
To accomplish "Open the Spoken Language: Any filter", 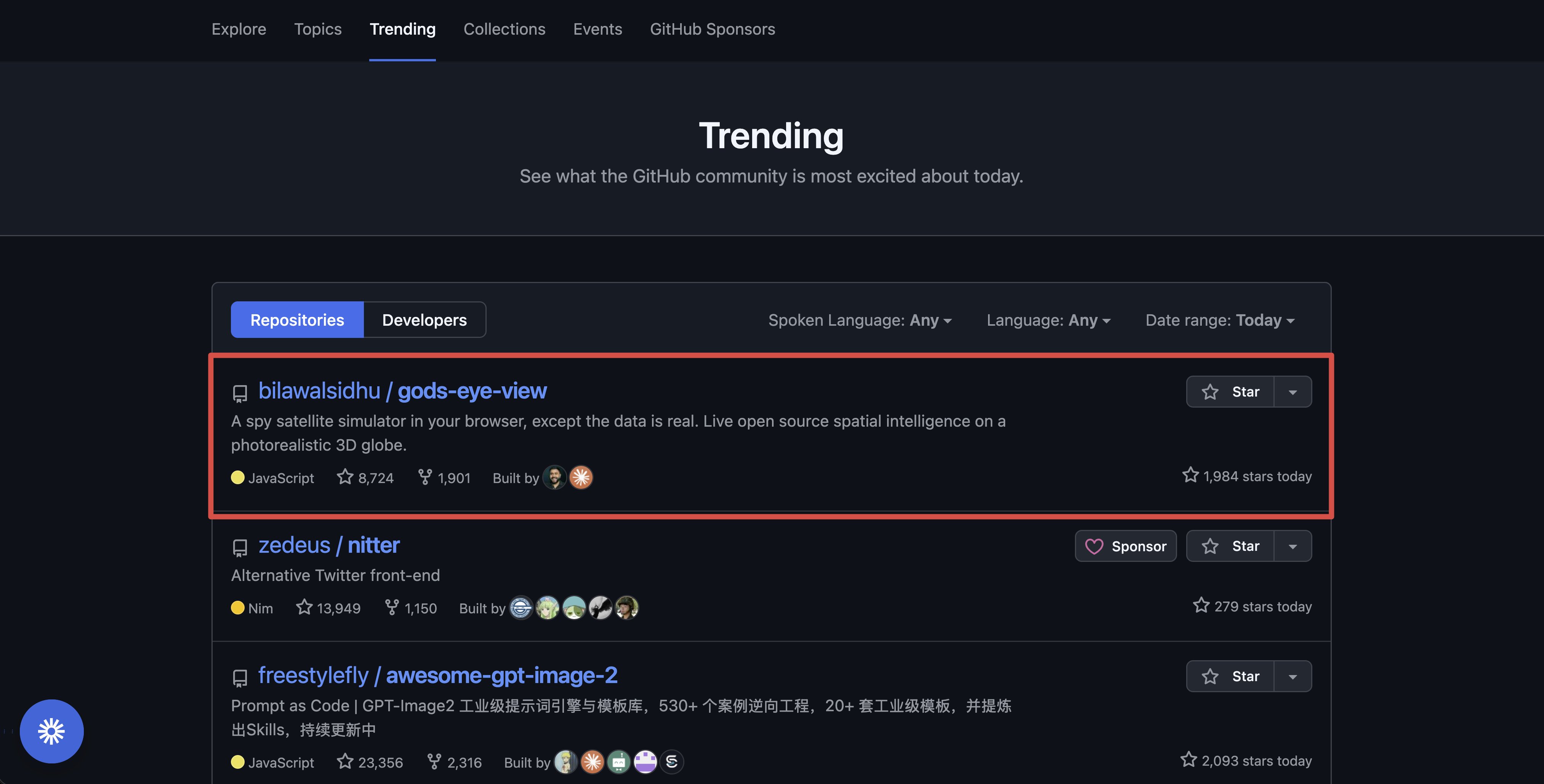I will [x=860, y=320].
